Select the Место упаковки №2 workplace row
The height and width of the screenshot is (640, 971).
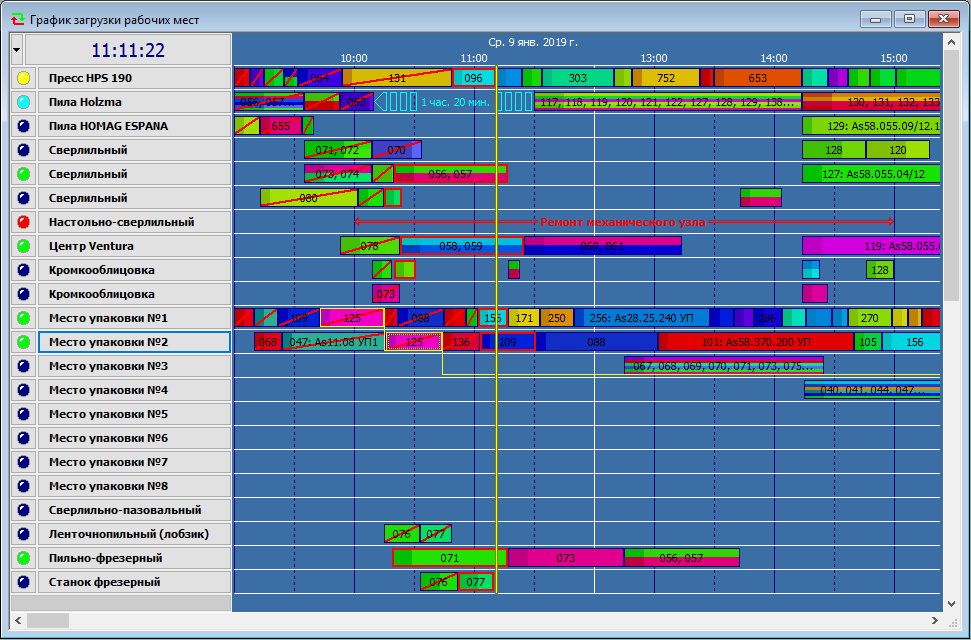134,342
